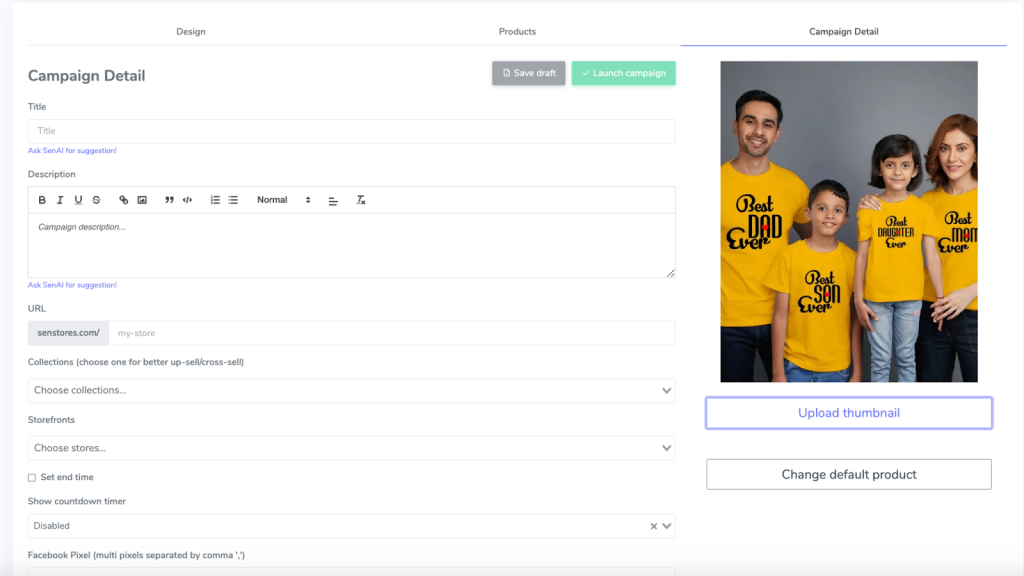Click Ask SenAI suggestion link under Description
Screen dimensions: 1024x576
72,285
